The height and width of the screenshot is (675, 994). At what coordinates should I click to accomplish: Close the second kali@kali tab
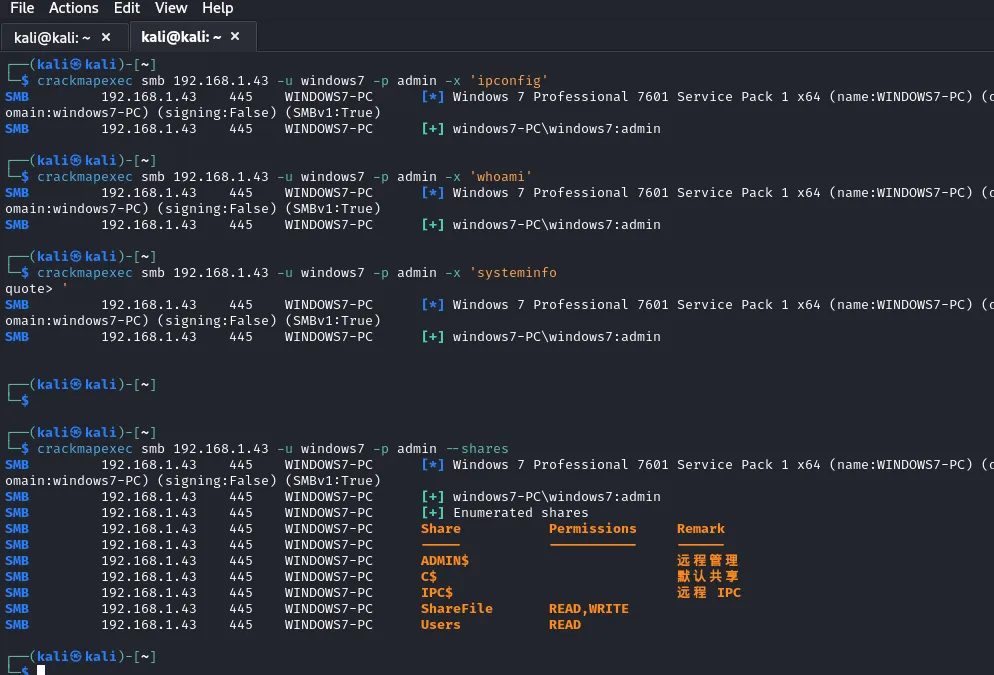pos(235,37)
